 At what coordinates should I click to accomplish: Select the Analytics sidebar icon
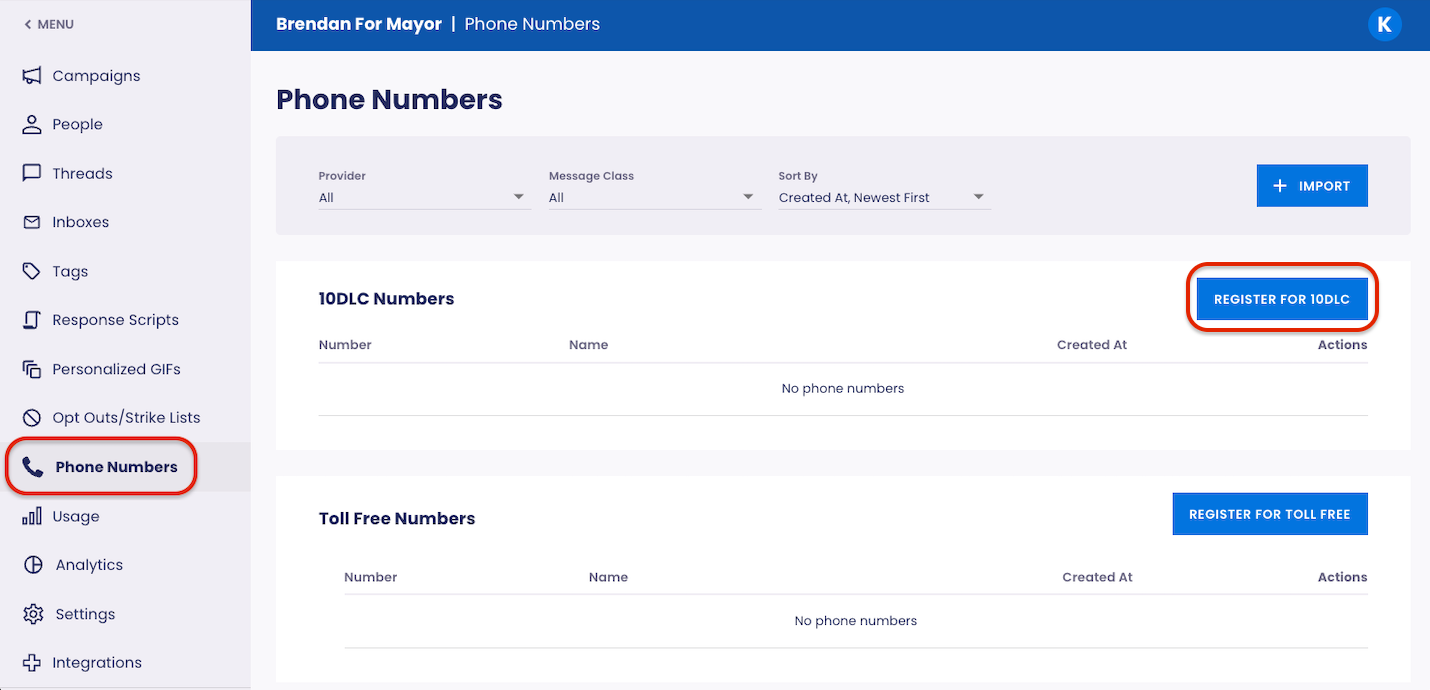(x=33, y=564)
